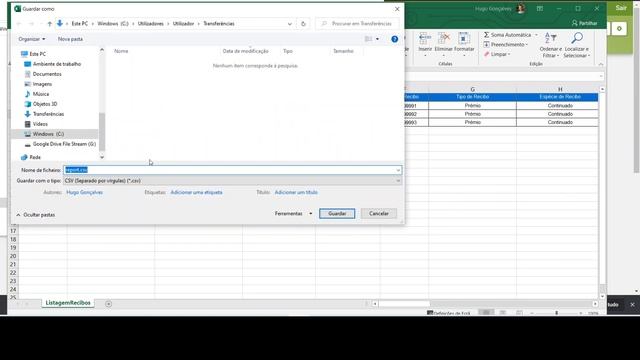Add a new sheet with plus icon
This screenshot has width=640, height=360.
(108, 304)
